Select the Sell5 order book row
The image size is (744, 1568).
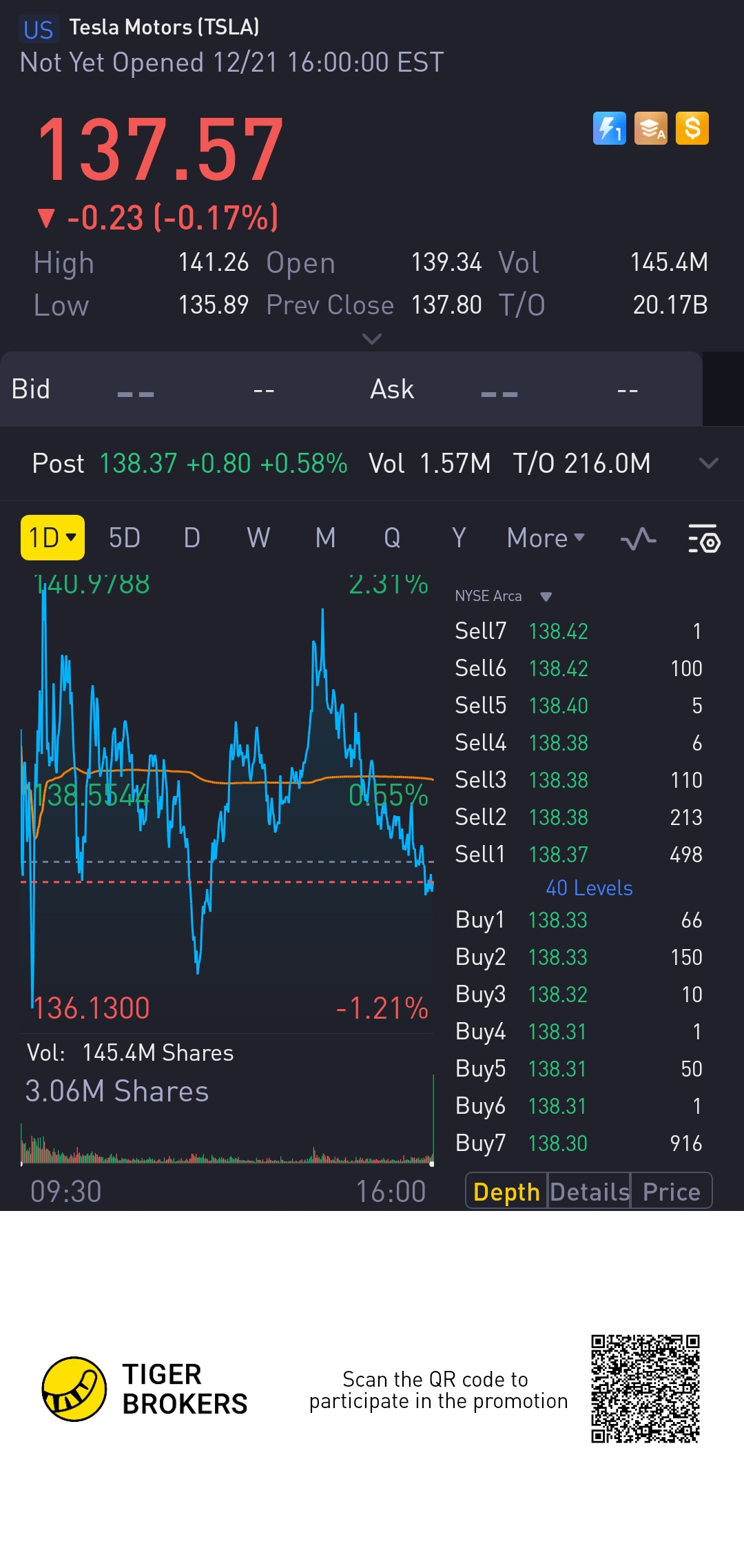click(579, 706)
